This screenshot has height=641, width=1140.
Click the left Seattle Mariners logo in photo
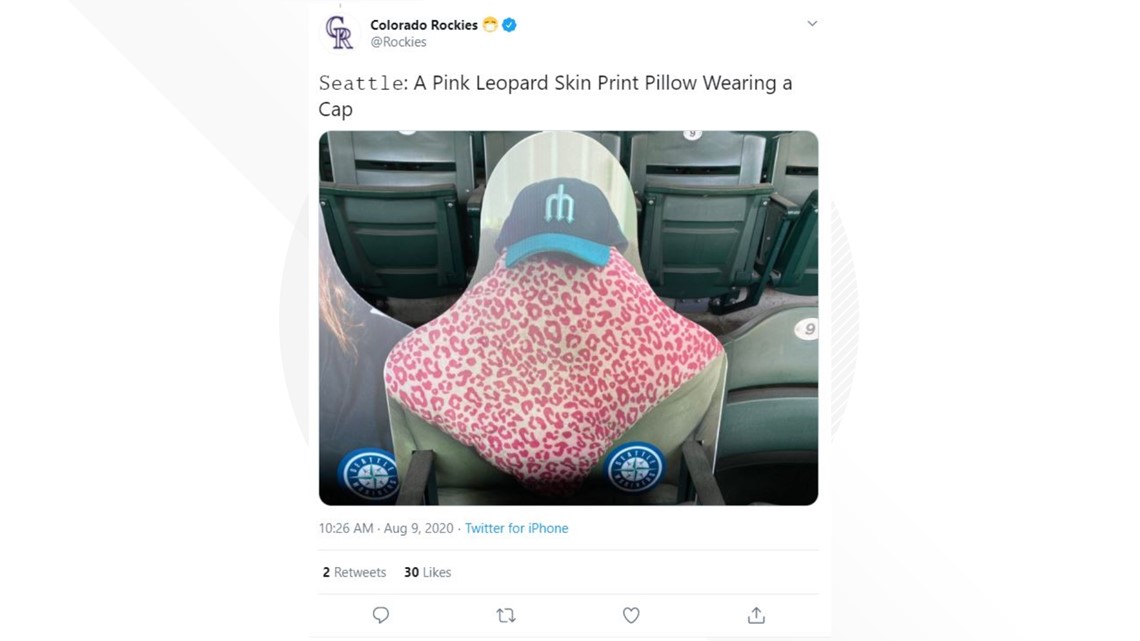coord(371,475)
